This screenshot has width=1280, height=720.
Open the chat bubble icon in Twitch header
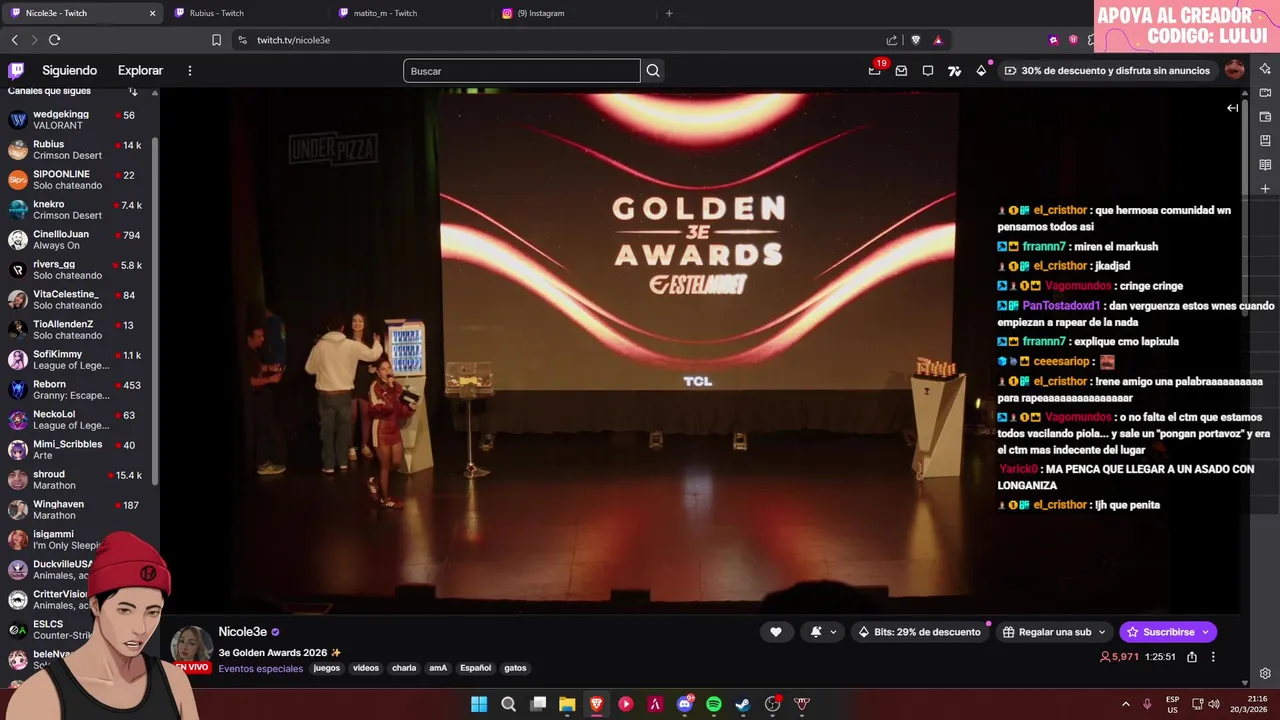tap(928, 71)
